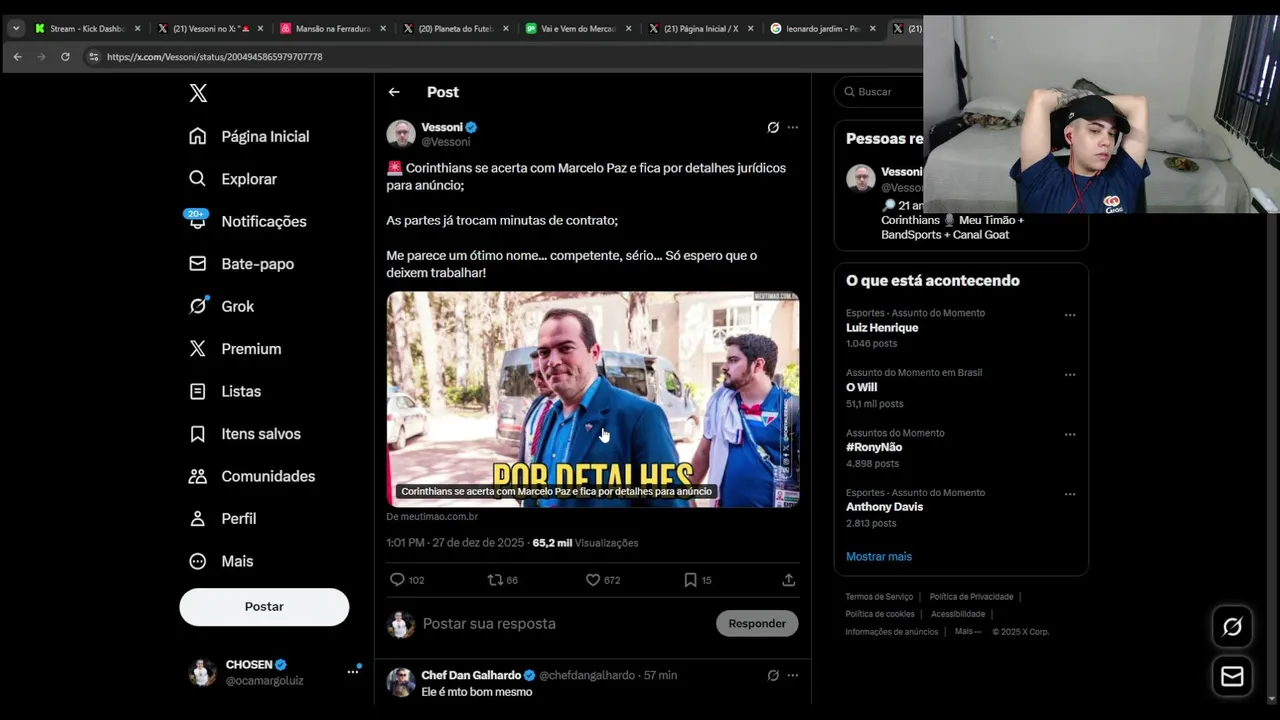
Task: Click Vessoni avatar on the post
Action: click(x=401, y=134)
